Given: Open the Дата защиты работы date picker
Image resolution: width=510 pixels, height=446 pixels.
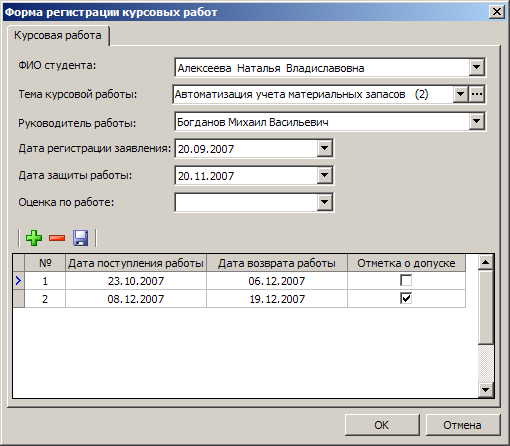Looking at the screenshot, I should [324, 175].
